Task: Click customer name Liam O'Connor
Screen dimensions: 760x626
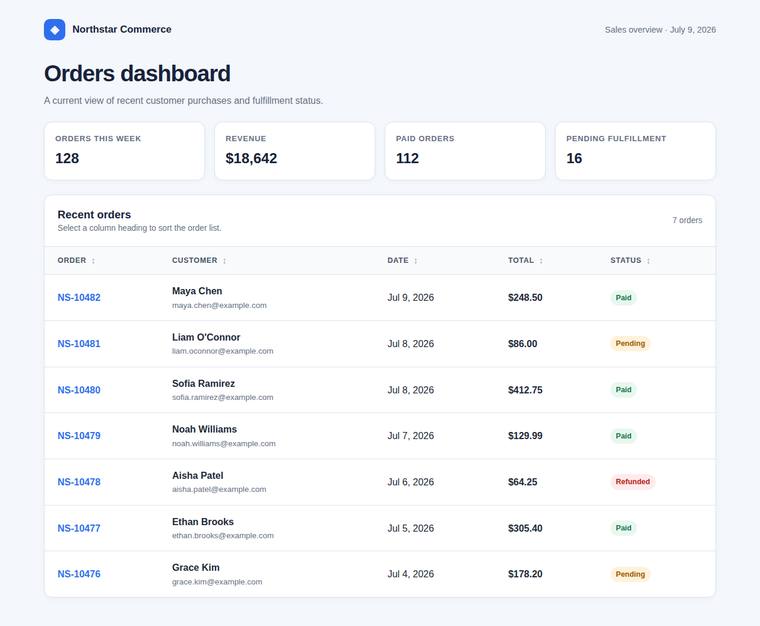Action: (206, 337)
